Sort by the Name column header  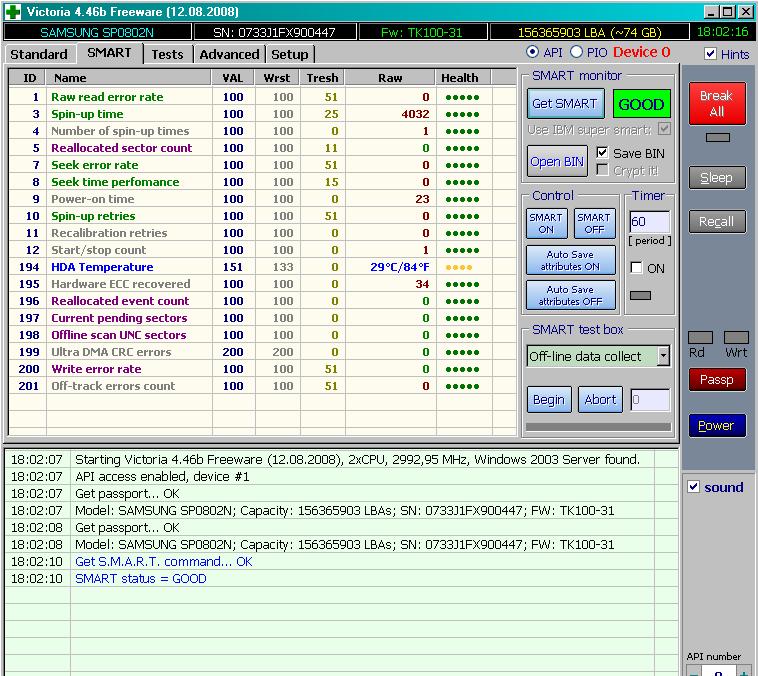tap(129, 78)
